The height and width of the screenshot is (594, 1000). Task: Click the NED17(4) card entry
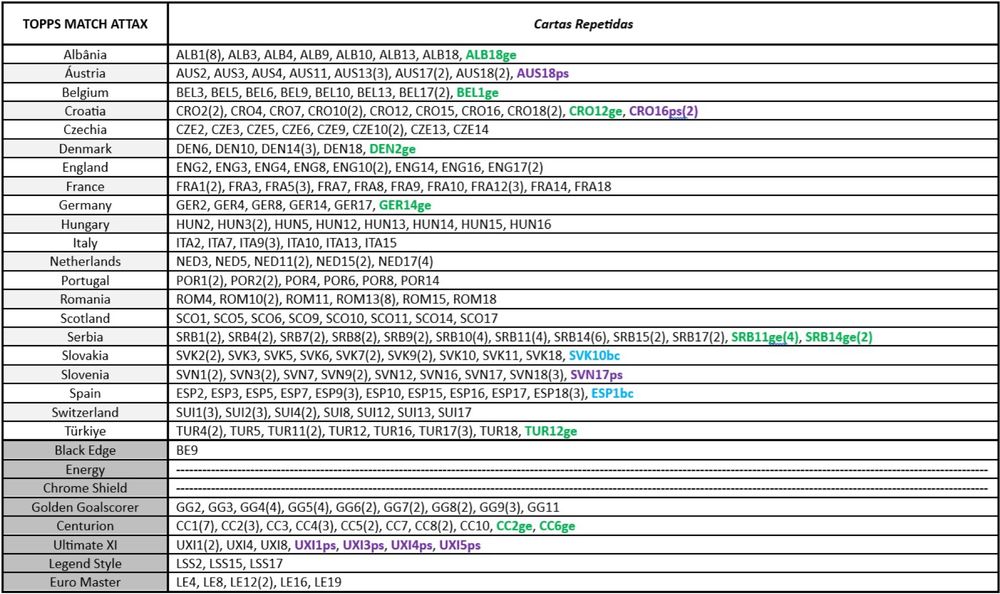pyautogui.click(x=406, y=262)
